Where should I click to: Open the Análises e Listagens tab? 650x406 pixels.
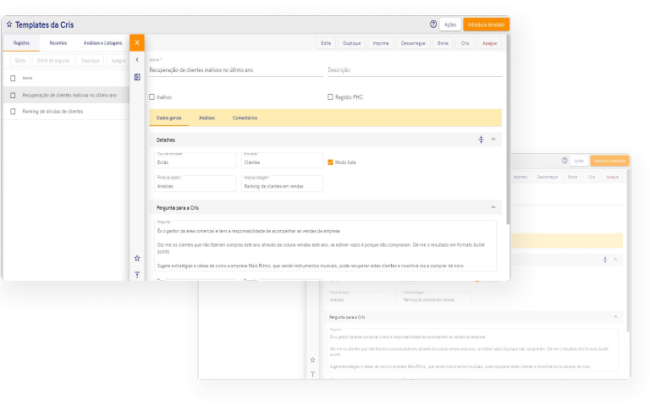pyautogui.click(x=103, y=43)
